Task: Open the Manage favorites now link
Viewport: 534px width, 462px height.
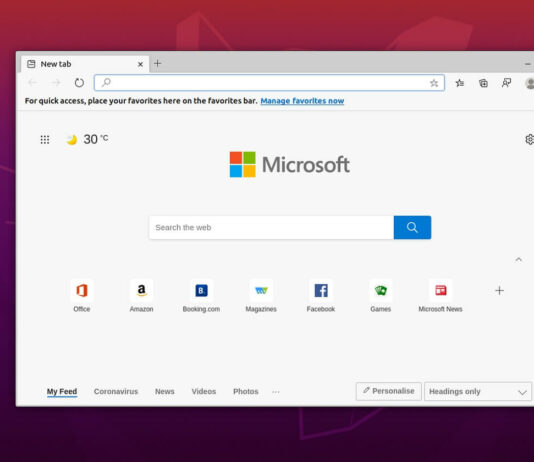Action: click(x=302, y=101)
